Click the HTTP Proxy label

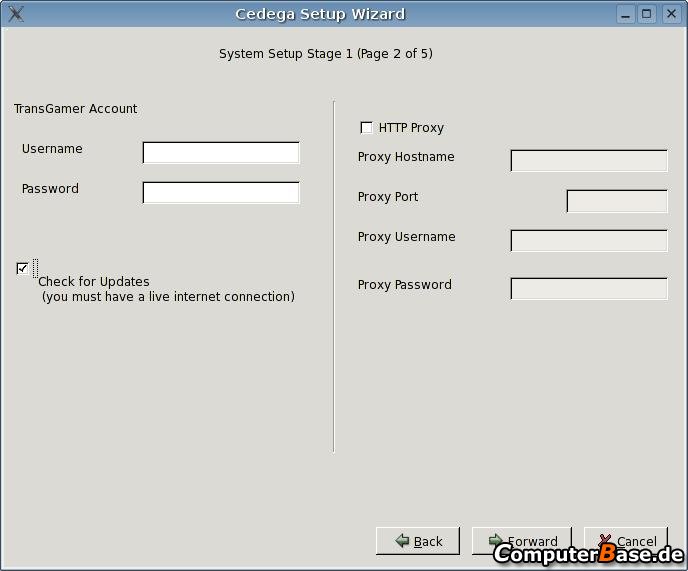pos(411,128)
